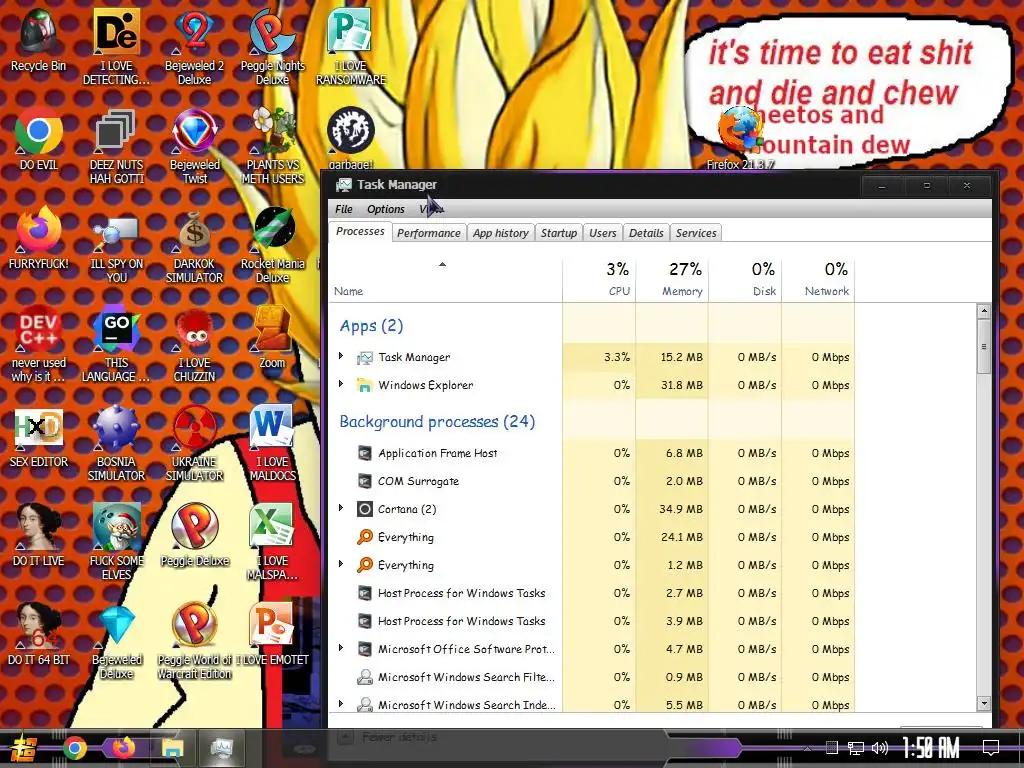
Task: Expand the Task Manager process row
Action: (341, 356)
